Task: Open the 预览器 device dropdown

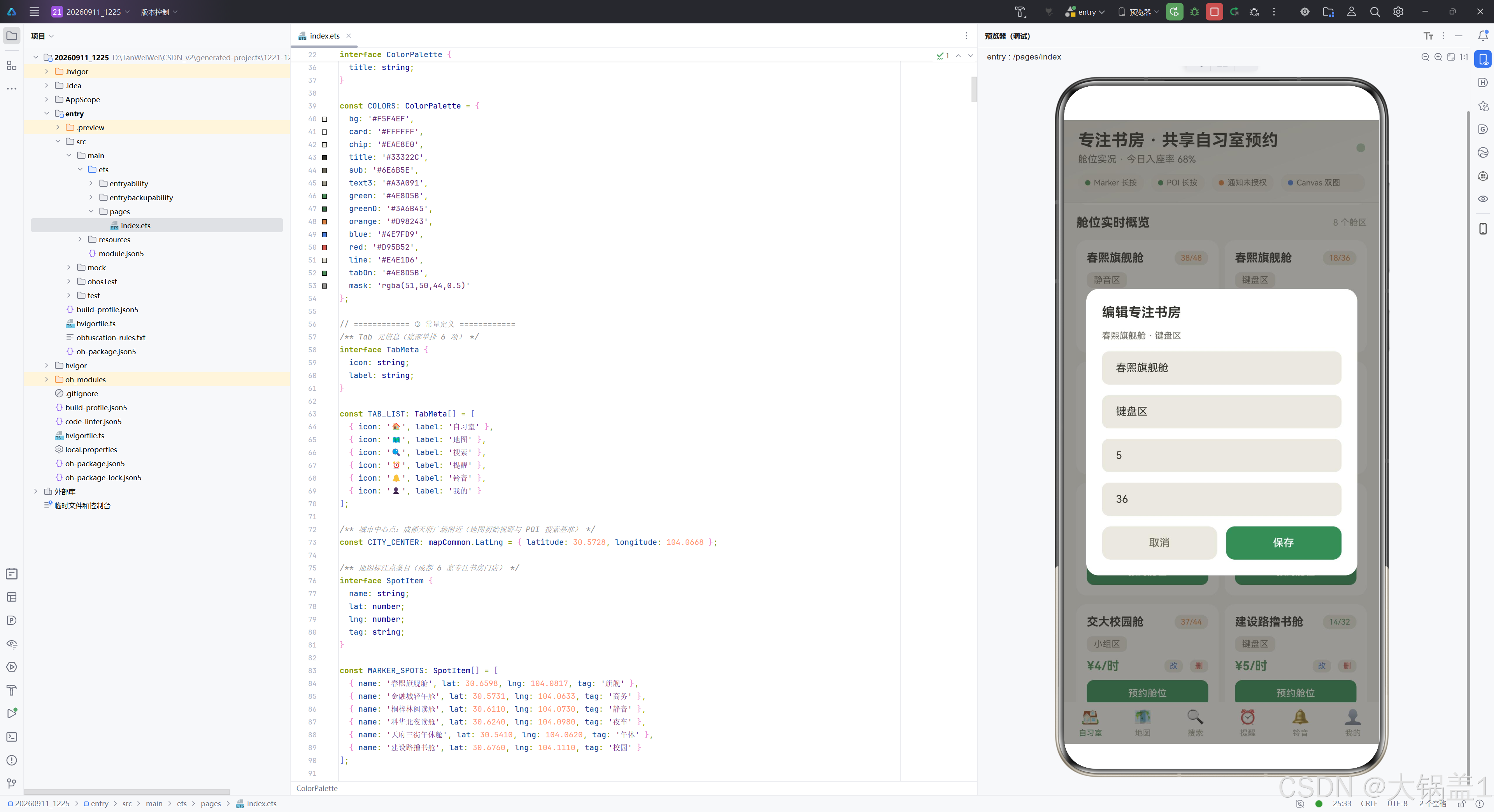Action: [x=1138, y=12]
